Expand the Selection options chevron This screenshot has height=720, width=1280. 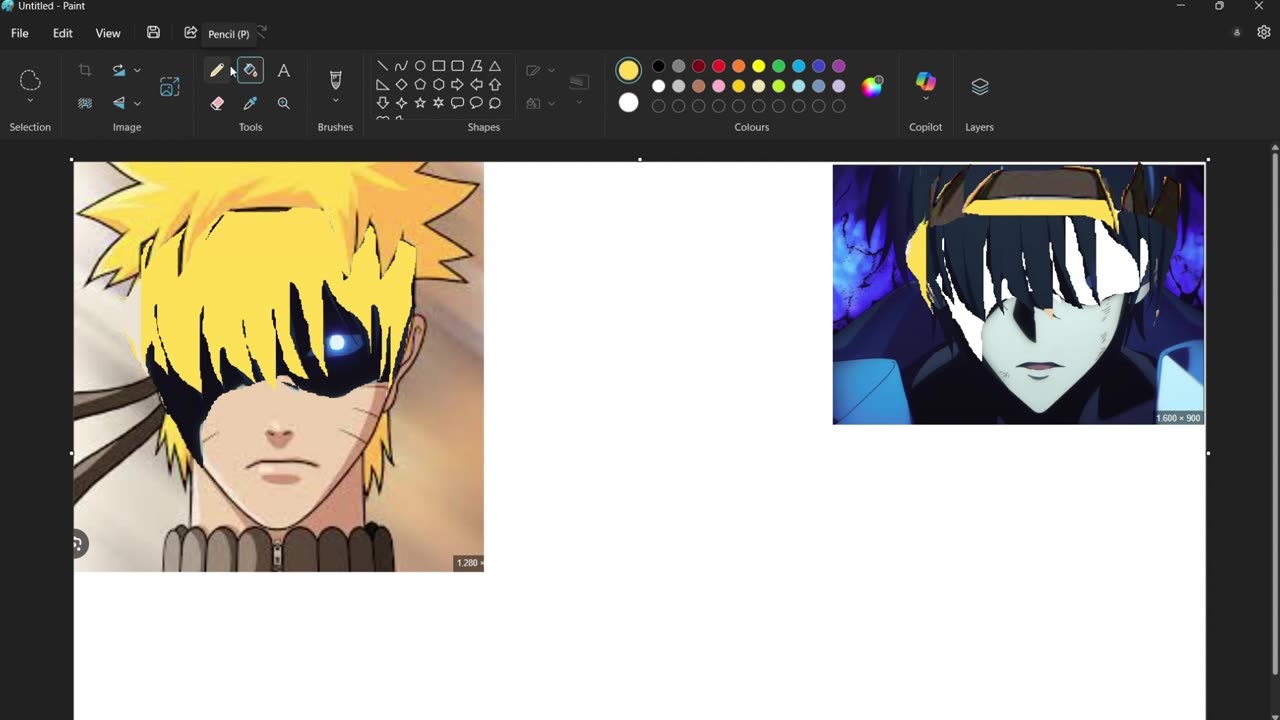pyautogui.click(x=30, y=101)
